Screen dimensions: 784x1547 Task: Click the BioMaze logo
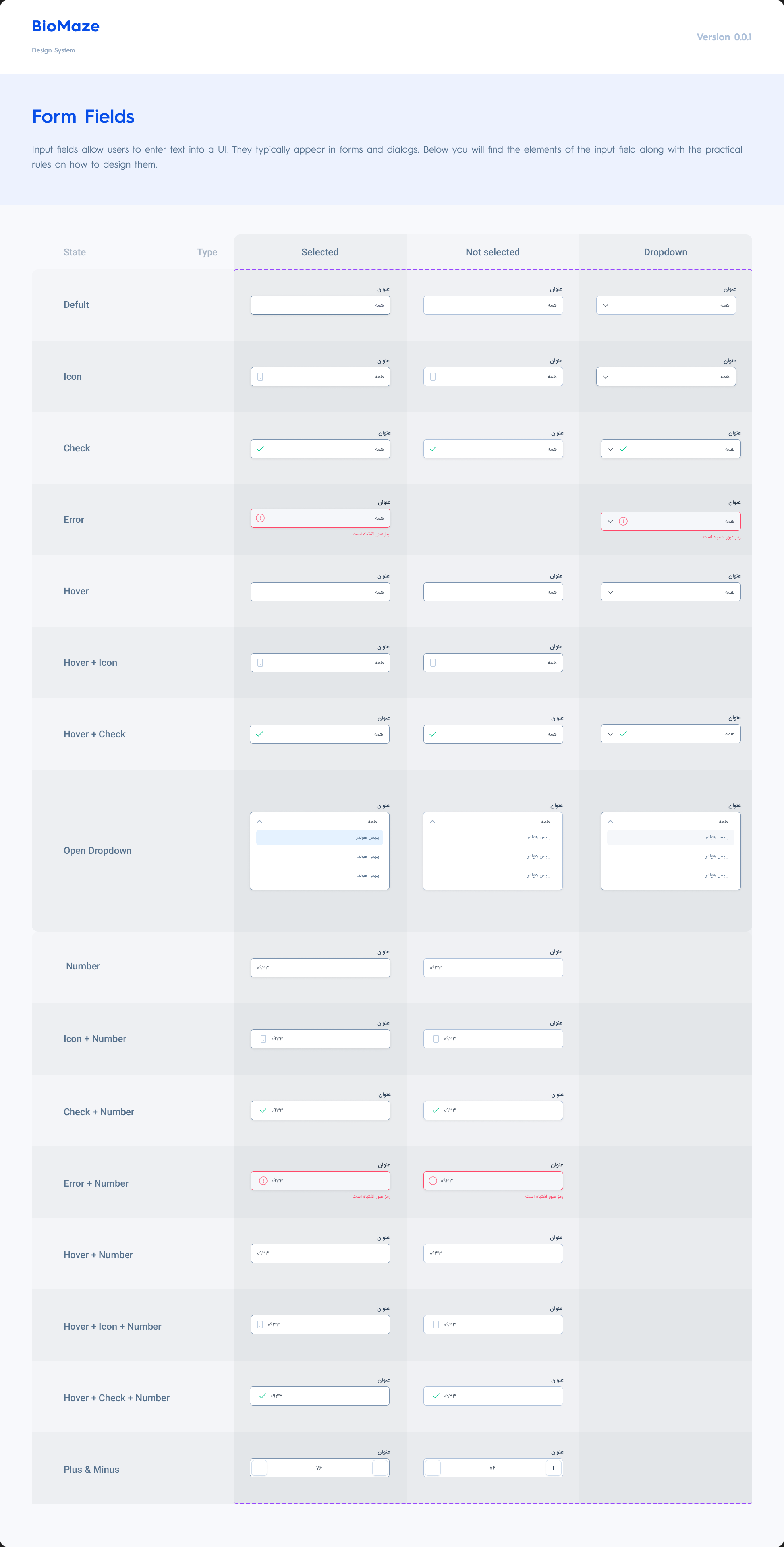click(x=66, y=27)
